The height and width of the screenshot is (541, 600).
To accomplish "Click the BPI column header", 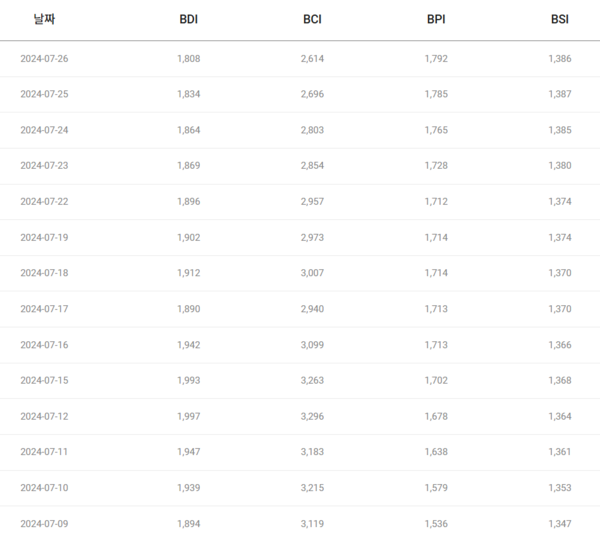I will point(436,19).
